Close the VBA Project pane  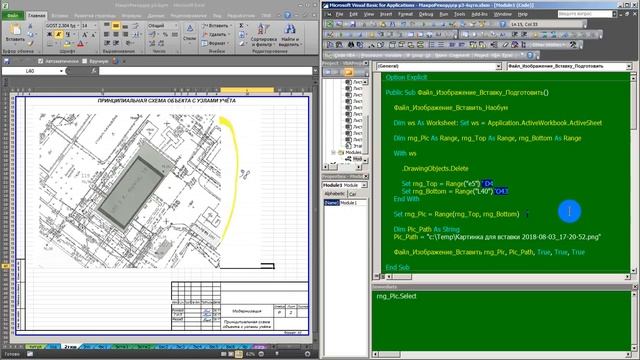[365, 63]
